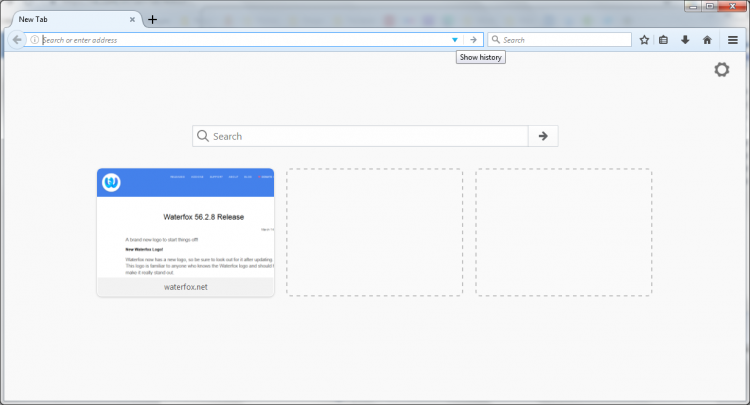750x405 pixels.
Task: Click the waterfox.net tile label
Action: [x=186, y=287]
